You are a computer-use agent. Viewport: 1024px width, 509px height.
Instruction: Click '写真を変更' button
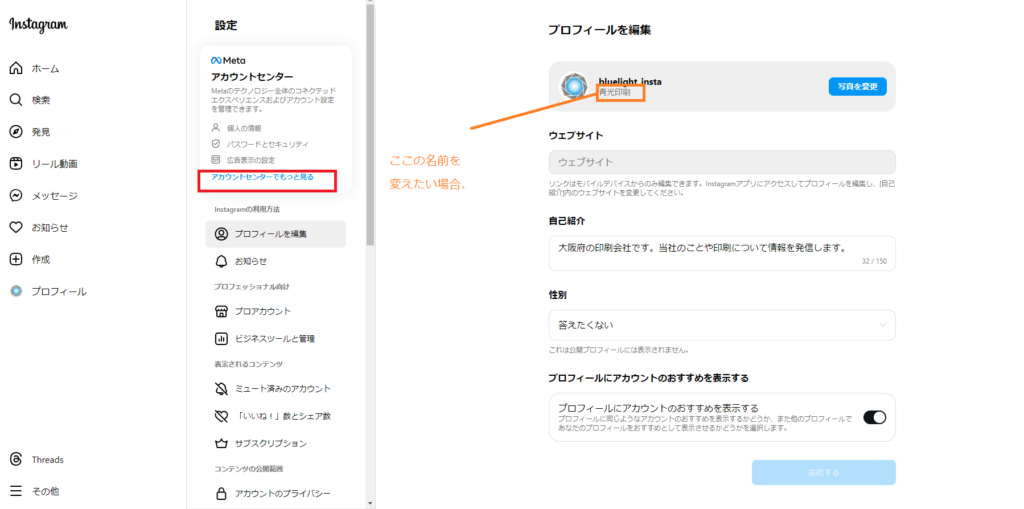click(x=857, y=87)
